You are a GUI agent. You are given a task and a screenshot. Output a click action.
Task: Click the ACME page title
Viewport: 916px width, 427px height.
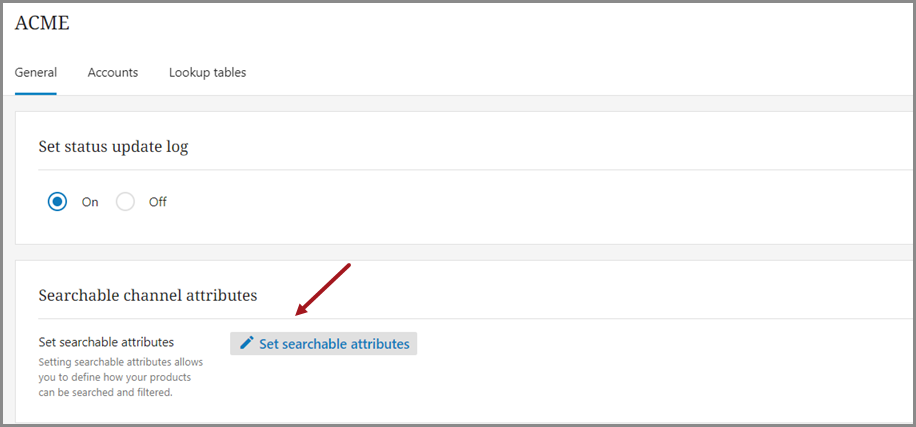pos(42,23)
